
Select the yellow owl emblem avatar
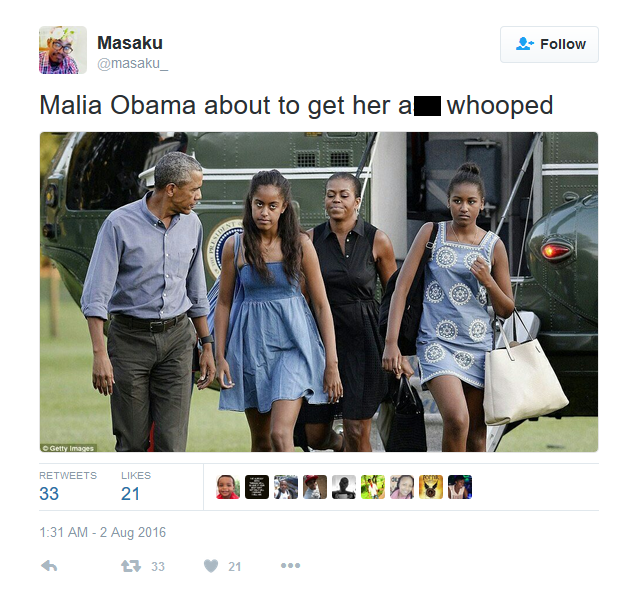[x=431, y=487]
